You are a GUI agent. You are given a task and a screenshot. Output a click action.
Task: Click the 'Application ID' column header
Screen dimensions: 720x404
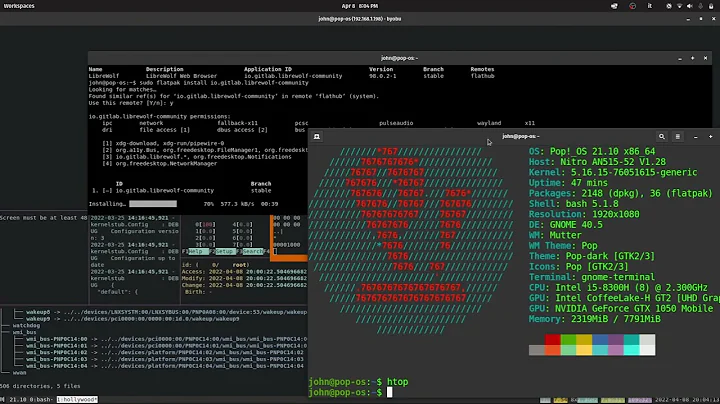[x=268, y=69]
